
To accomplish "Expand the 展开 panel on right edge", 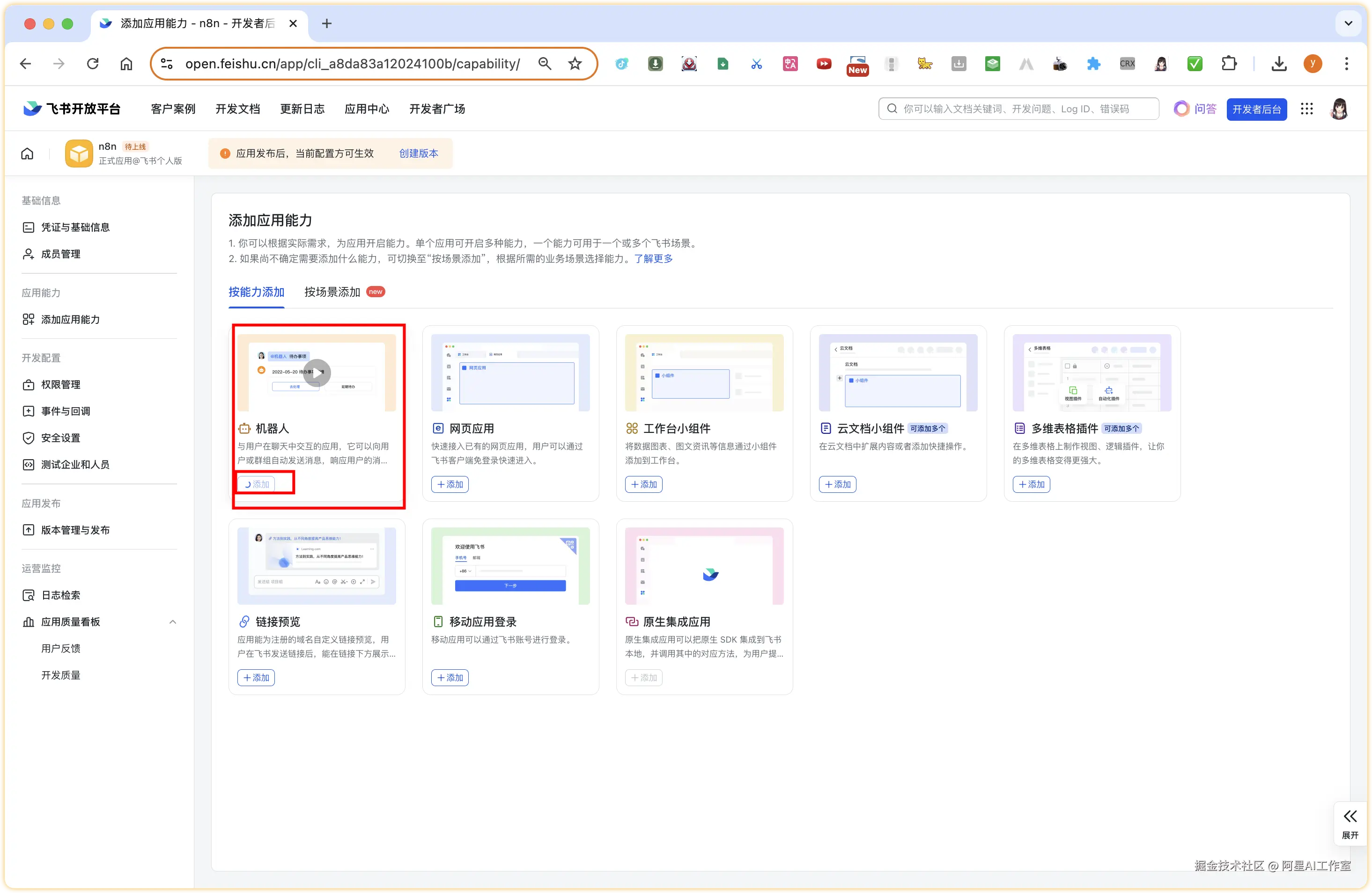I will (1350, 823).
